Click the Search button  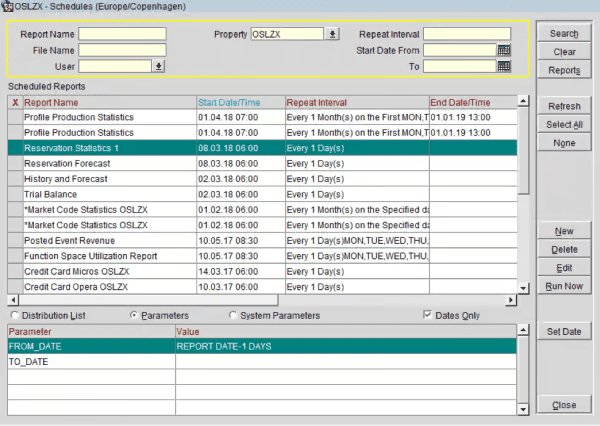point(564,34)
